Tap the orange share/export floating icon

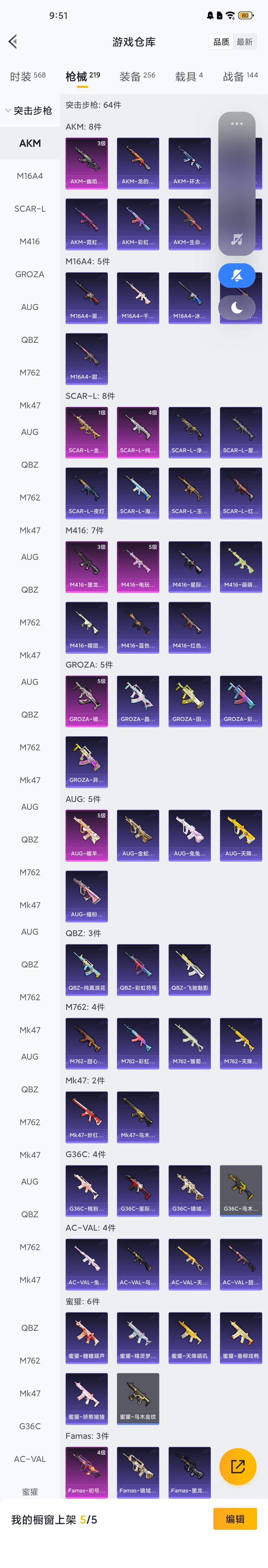(x=238, y=1466)
